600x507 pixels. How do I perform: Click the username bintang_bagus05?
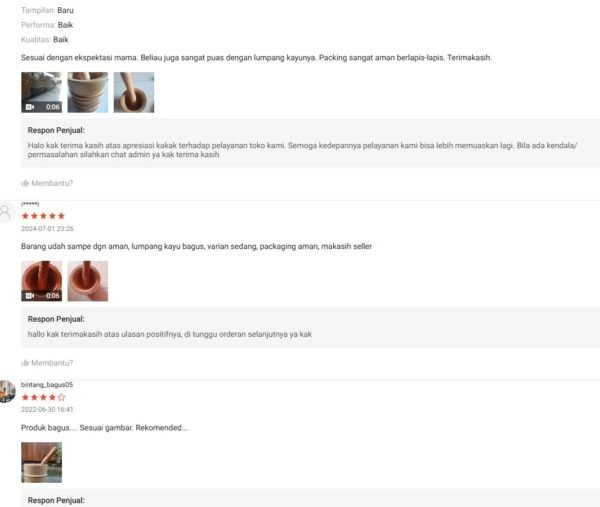coord(47,385)
